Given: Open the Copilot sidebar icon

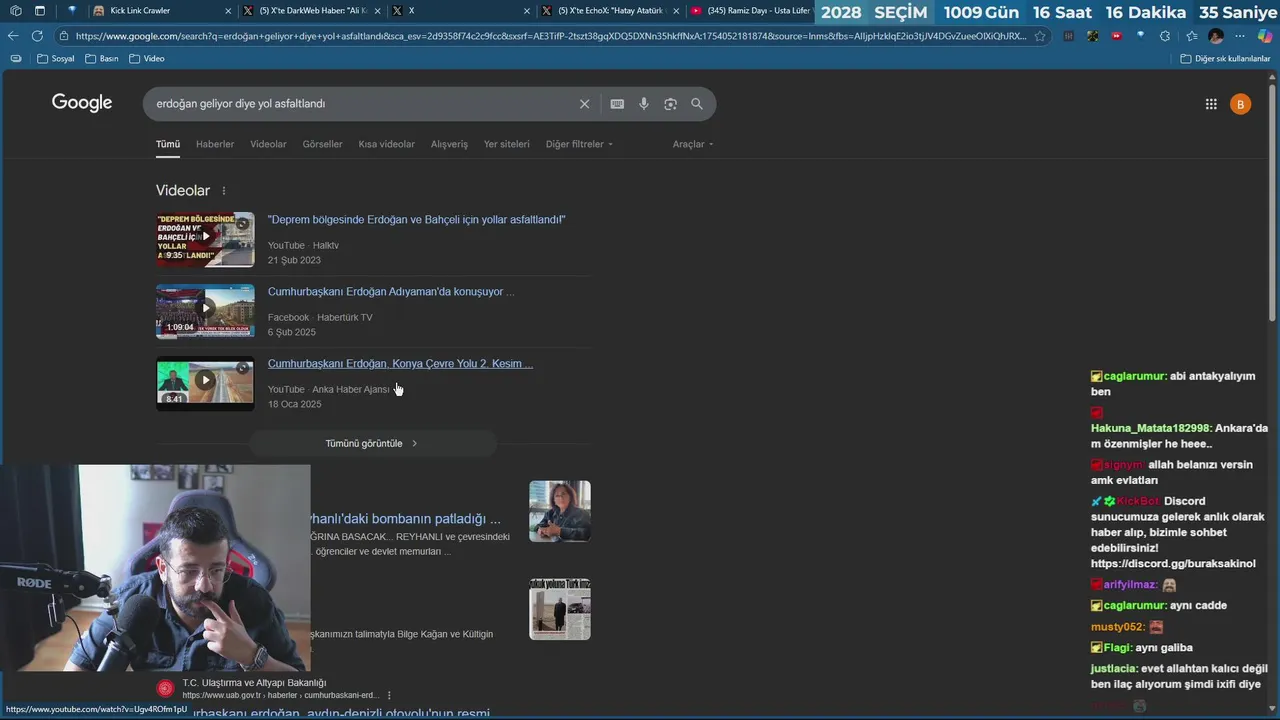Looking at the screenshot, I should [x=1265, y=36].
